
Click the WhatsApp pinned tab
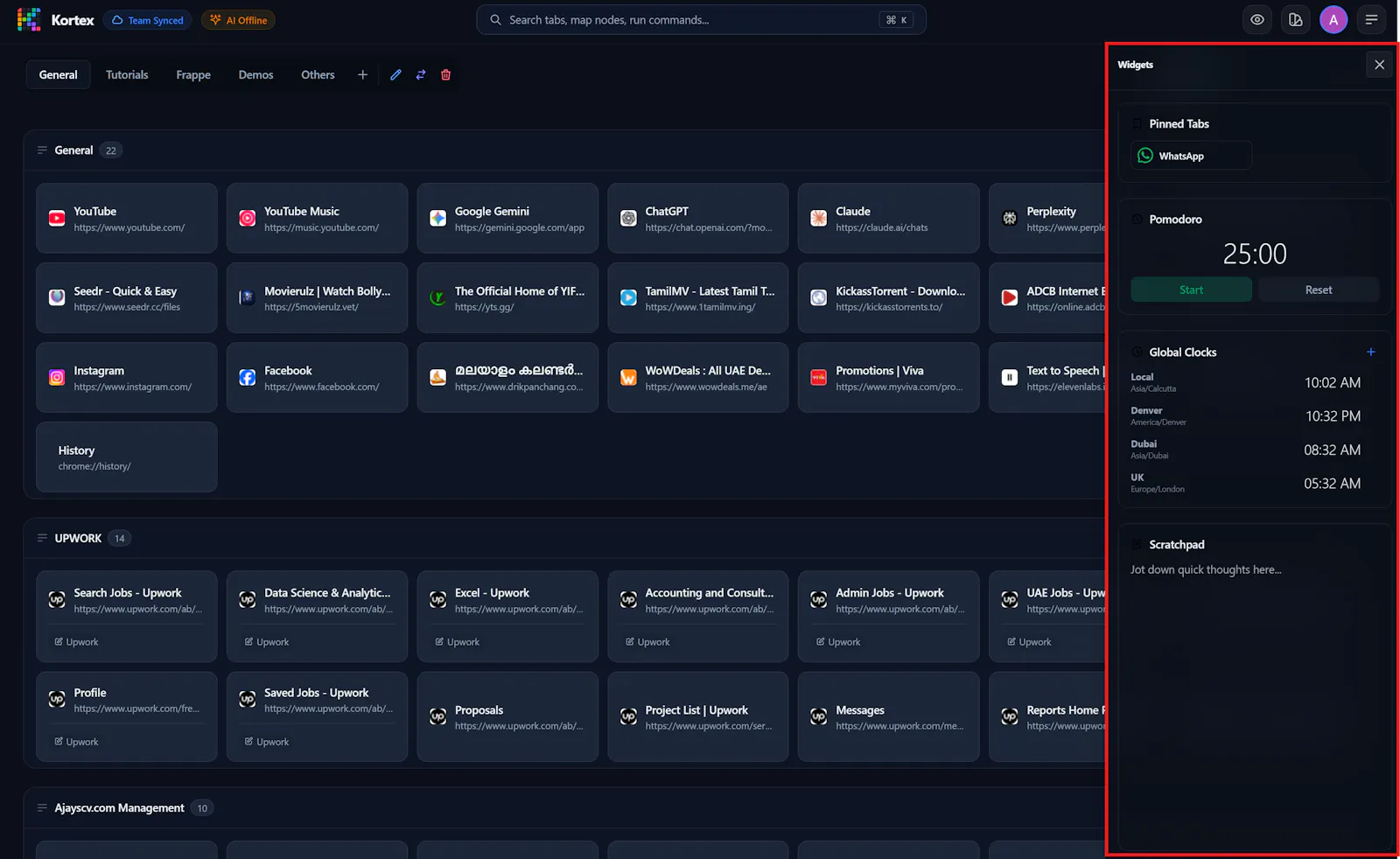[x=1191, y=156]
